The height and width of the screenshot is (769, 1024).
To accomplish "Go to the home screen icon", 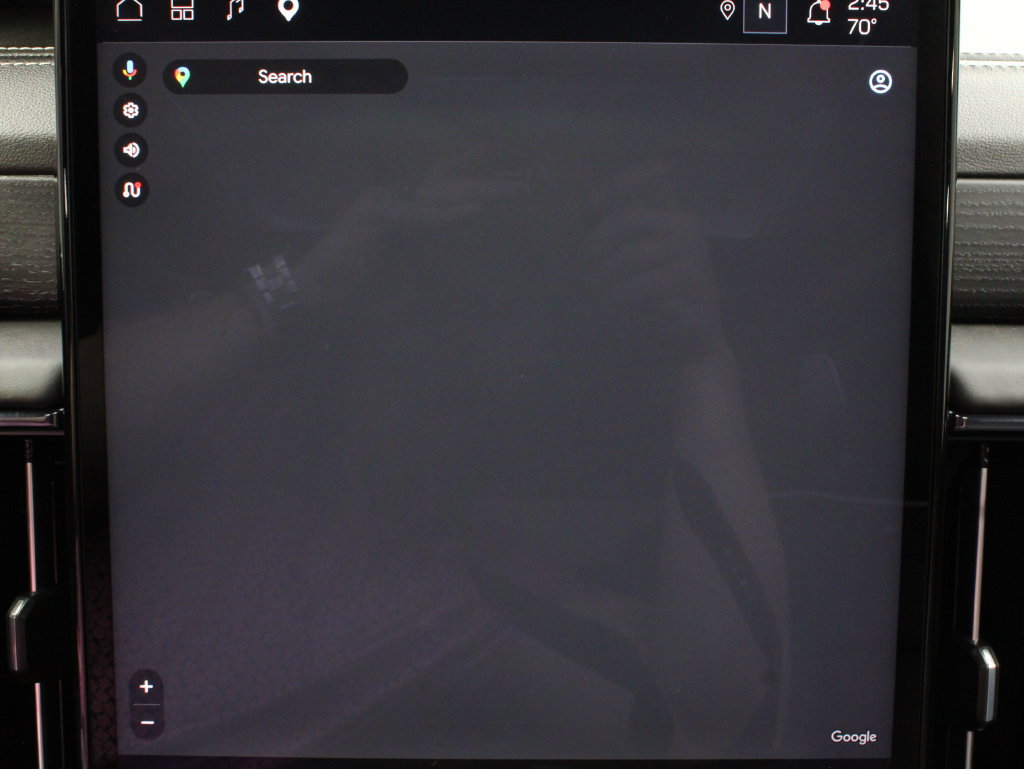I will (129, 10).
